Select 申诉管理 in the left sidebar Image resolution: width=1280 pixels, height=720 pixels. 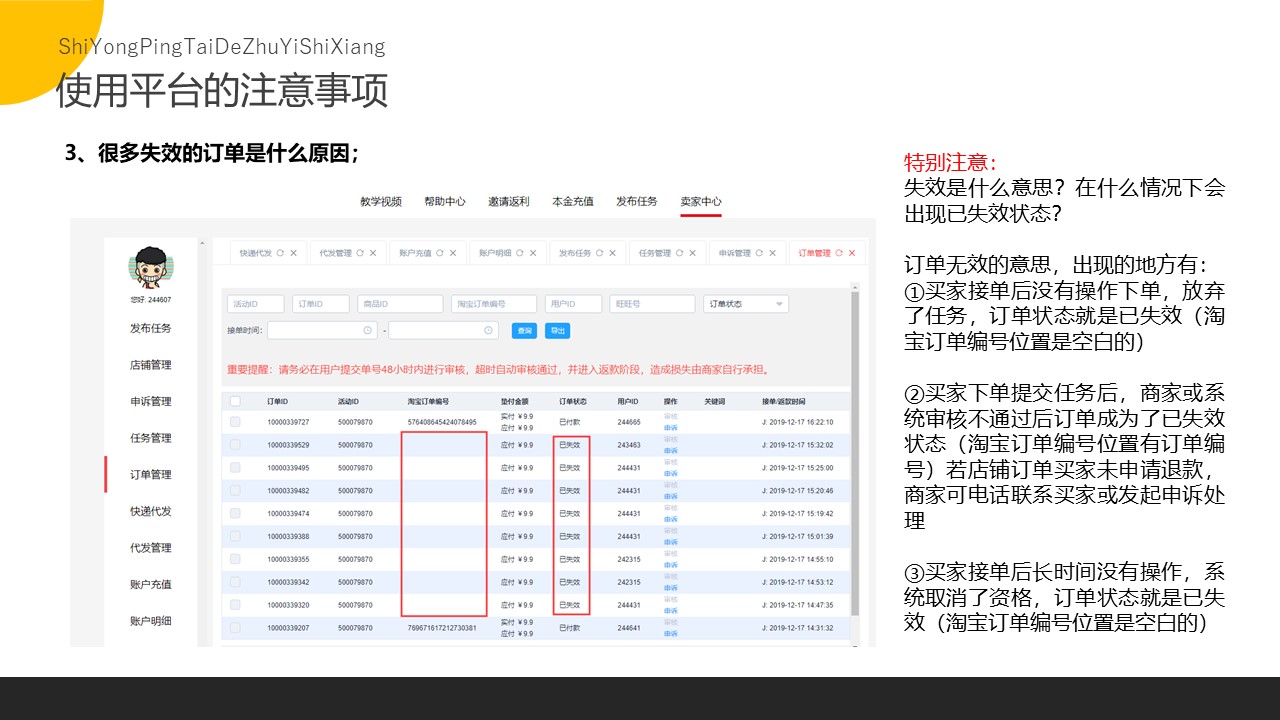151,402
